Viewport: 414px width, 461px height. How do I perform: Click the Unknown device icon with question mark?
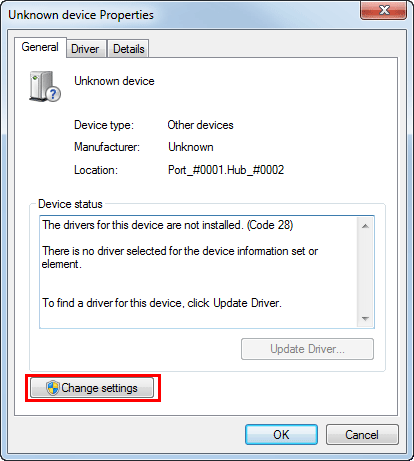coord(45,86)
